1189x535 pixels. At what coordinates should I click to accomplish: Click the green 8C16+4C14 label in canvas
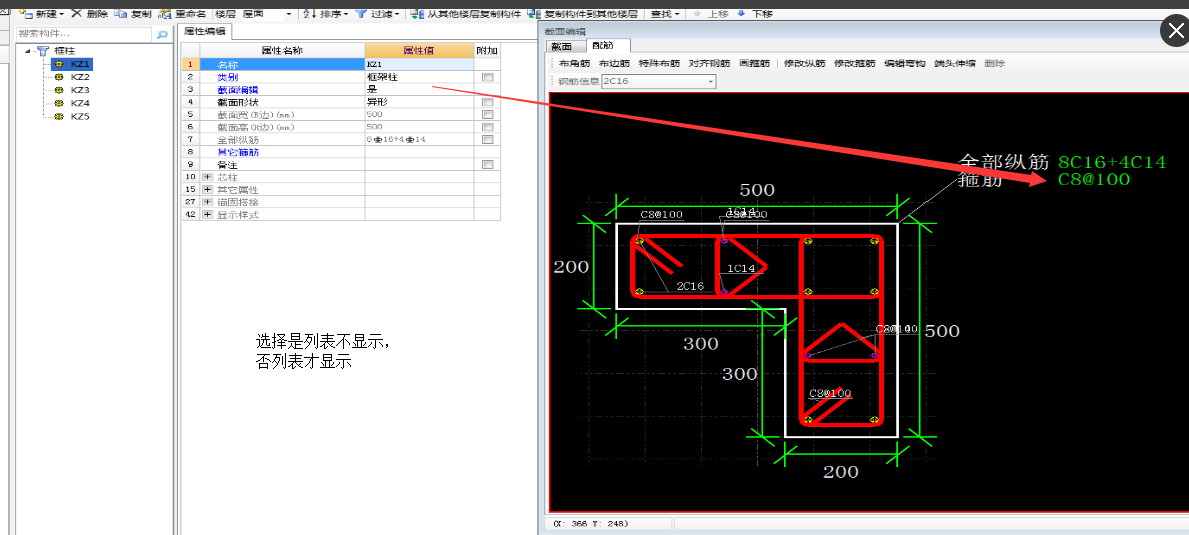(x=1111, y=162)
